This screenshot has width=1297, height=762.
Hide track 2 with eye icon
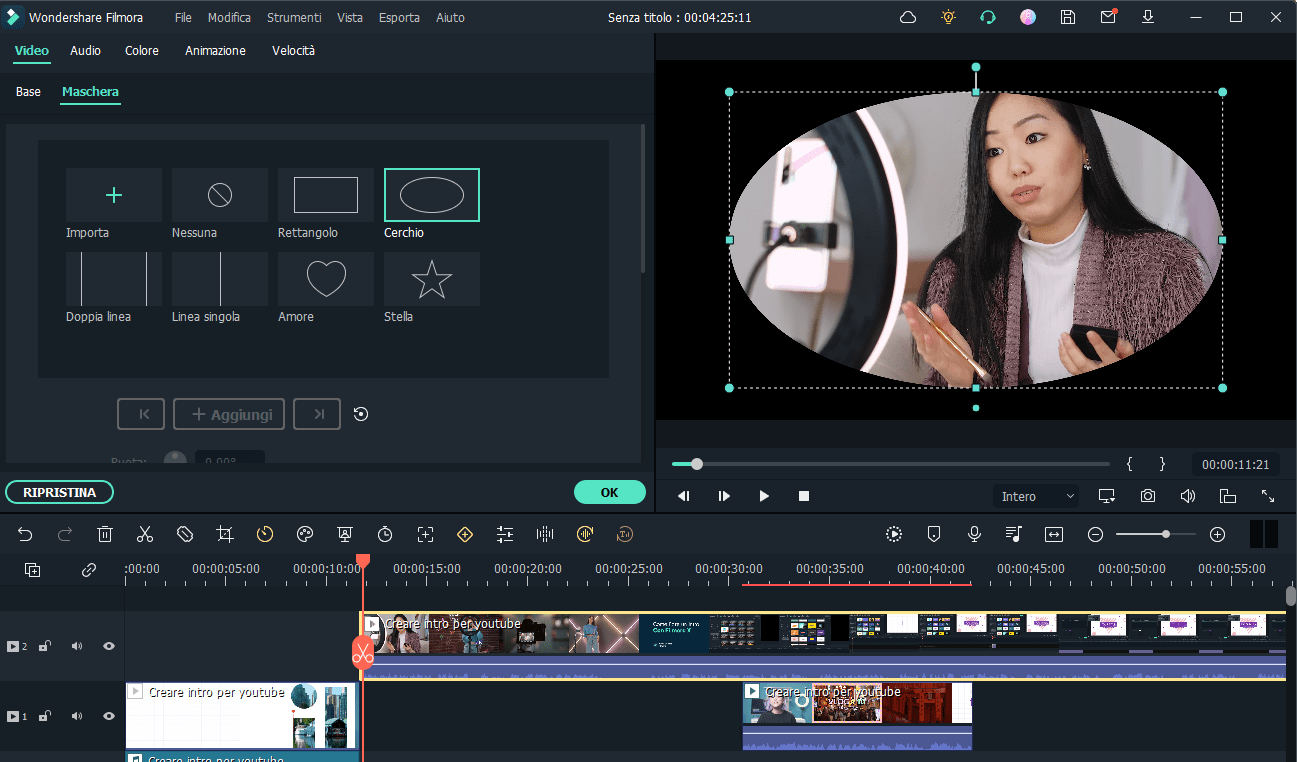click(x=109, y=646)
